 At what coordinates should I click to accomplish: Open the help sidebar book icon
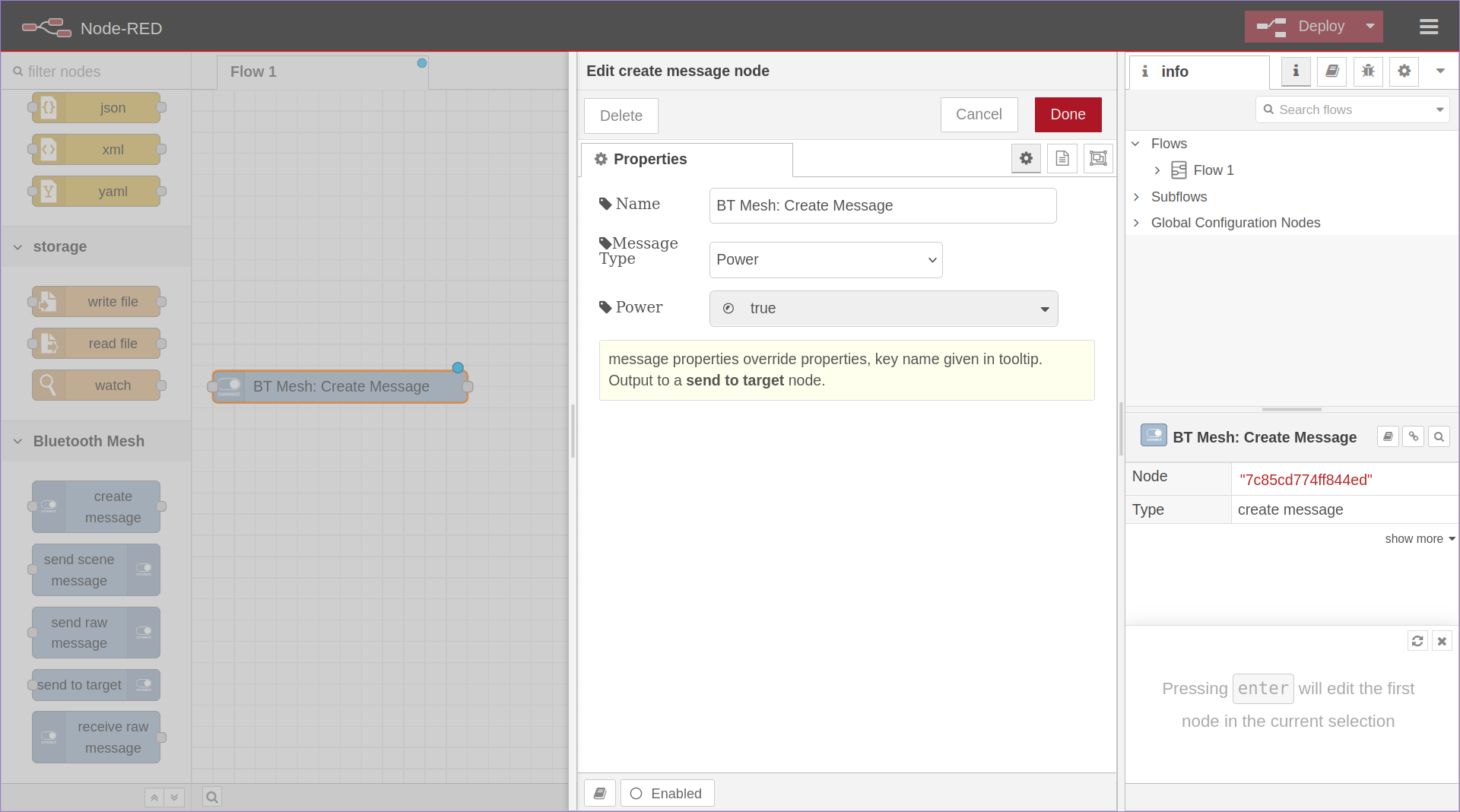[1331, 71]
